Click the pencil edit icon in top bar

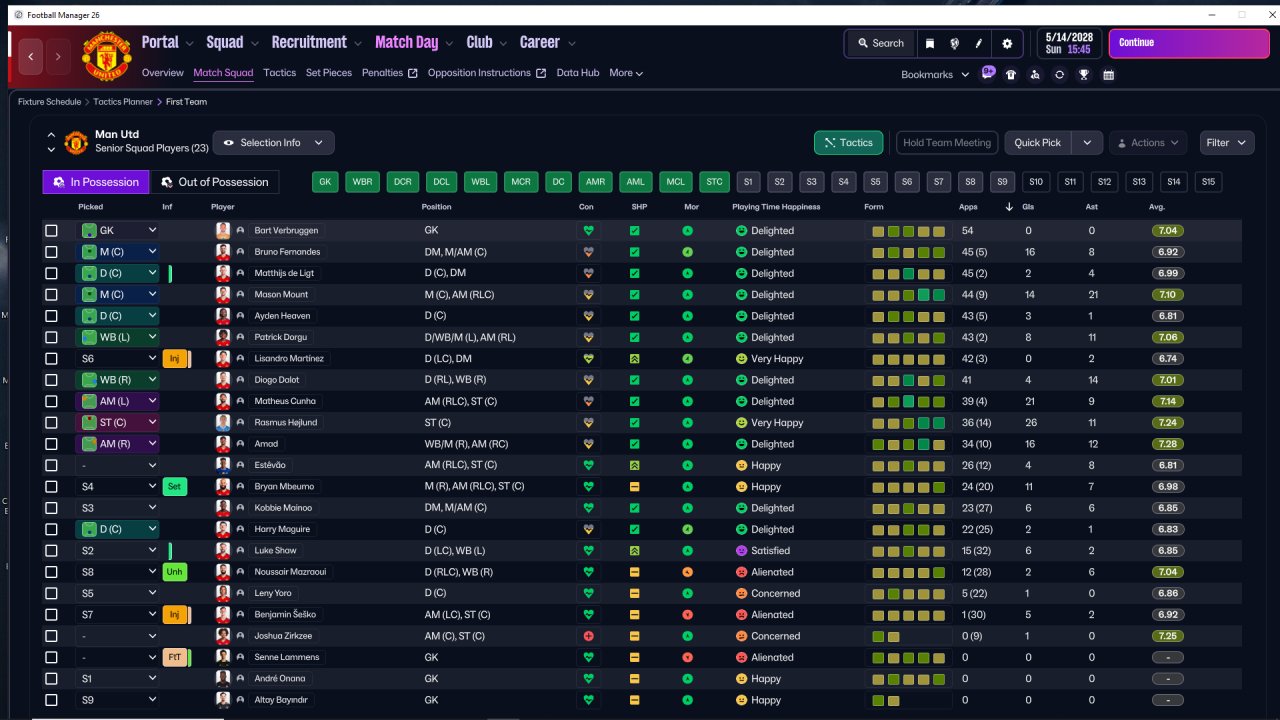[980, 43]
